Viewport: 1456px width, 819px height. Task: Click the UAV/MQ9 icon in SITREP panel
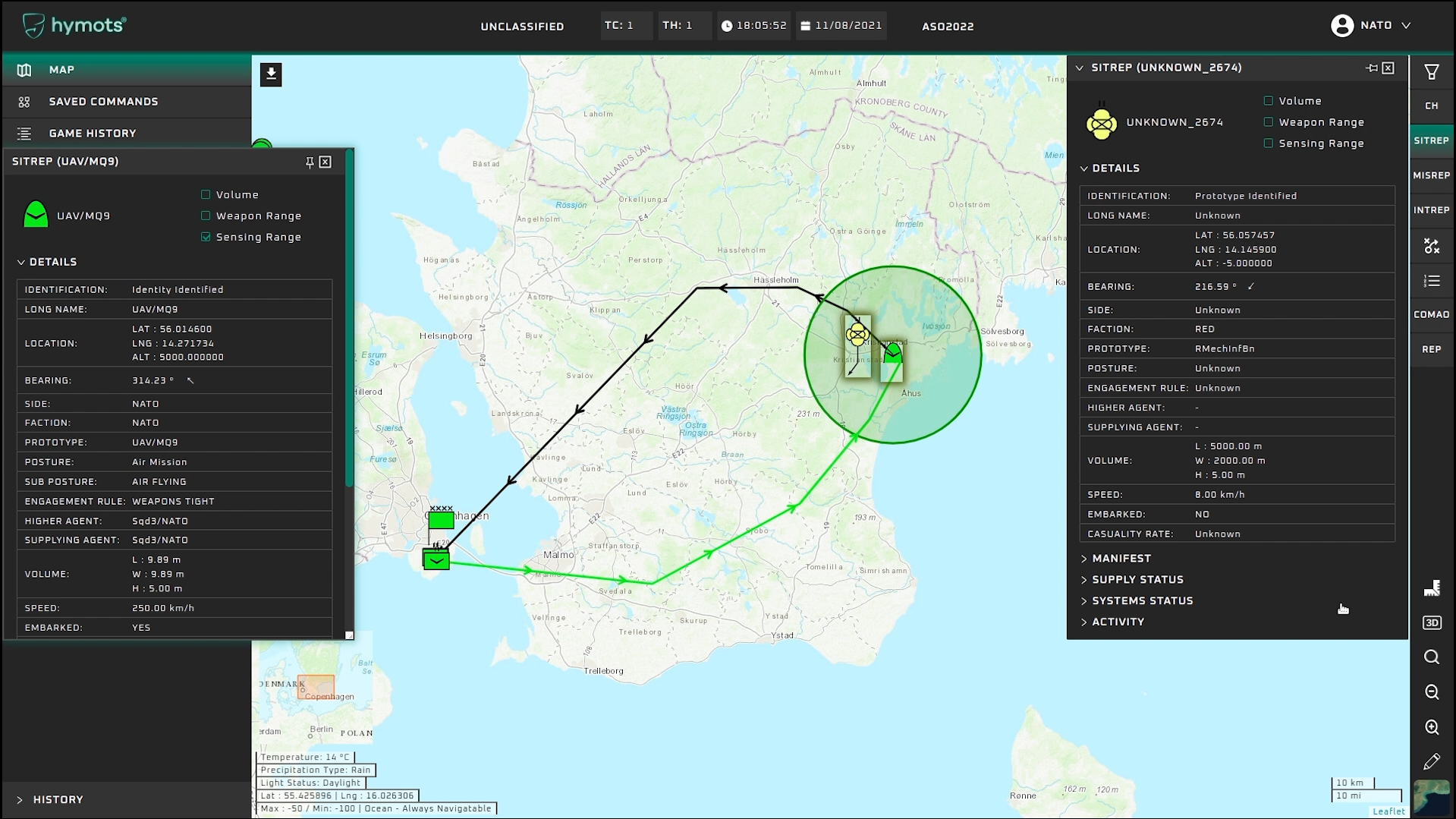(x=36, y=215)
